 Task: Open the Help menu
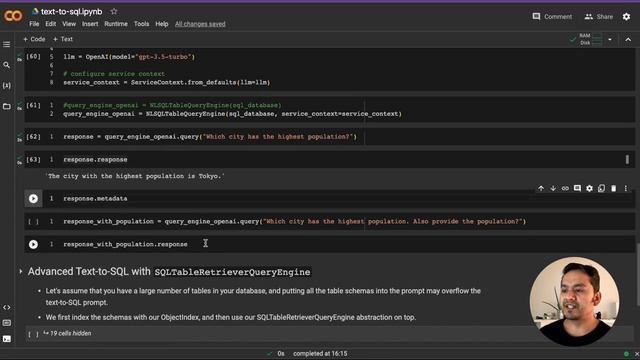coord(162,24)
